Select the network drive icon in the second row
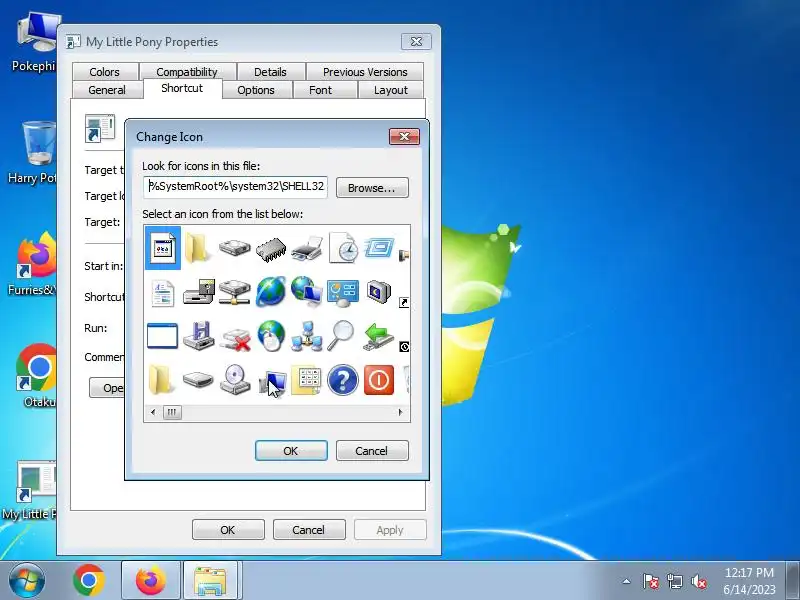Image resolution: width=800 pixels, height=600 pixels. [x=235, y=292]
